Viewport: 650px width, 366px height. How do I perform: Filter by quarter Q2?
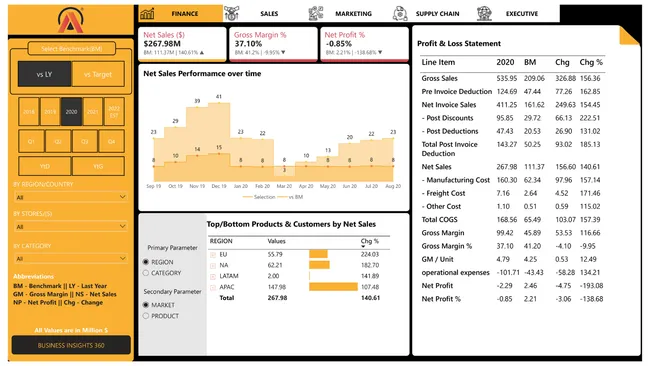(x=58, y=141)
